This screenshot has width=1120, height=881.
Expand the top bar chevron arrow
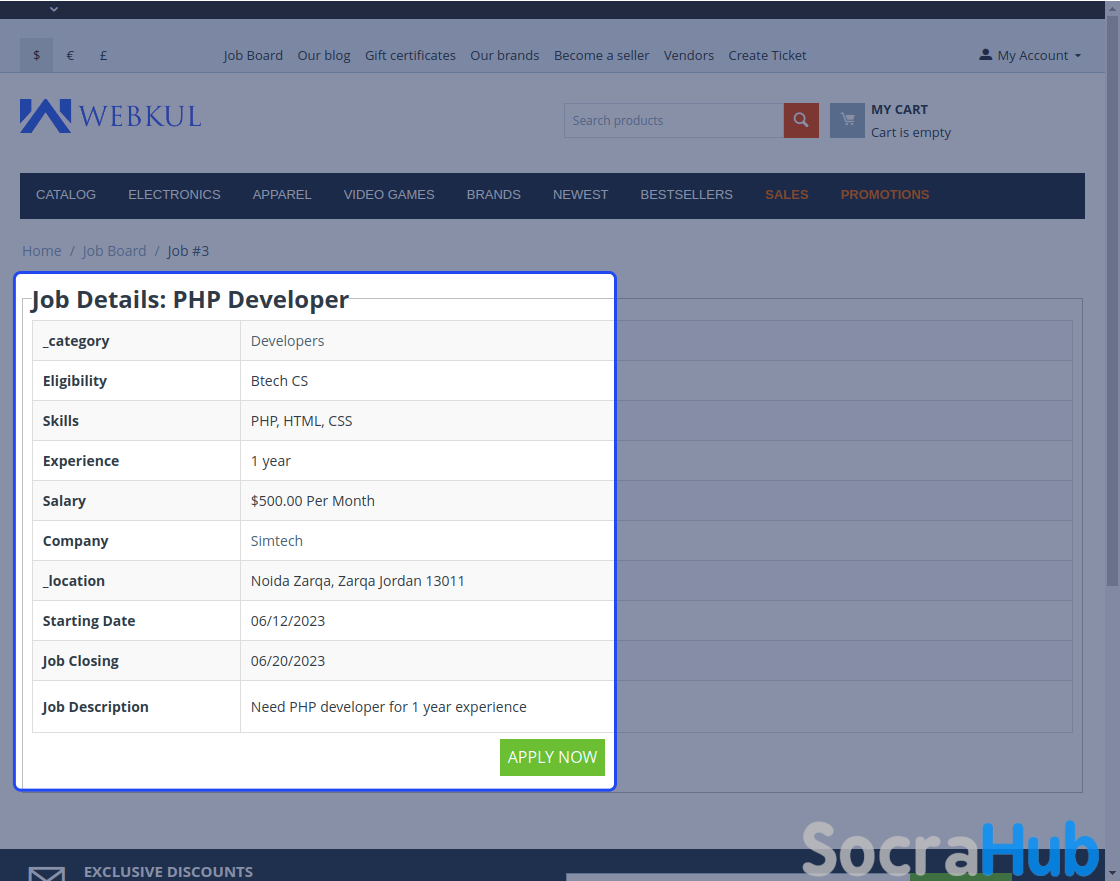(x=54, y=9)
